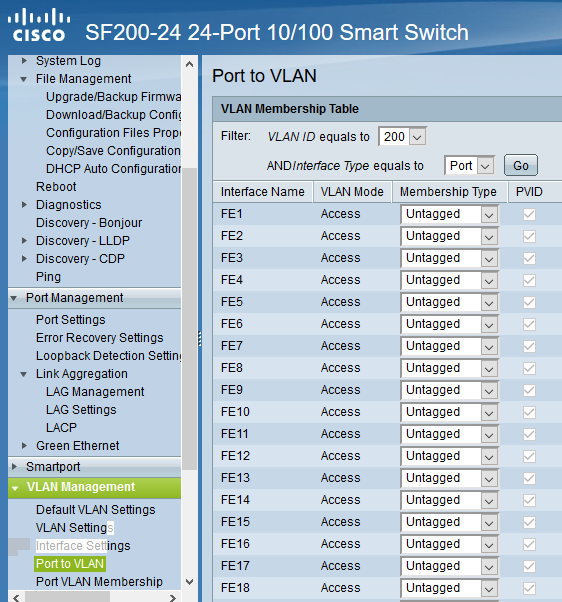Open the Reboot page
The image size is (562, 602).
click(56, 187)
